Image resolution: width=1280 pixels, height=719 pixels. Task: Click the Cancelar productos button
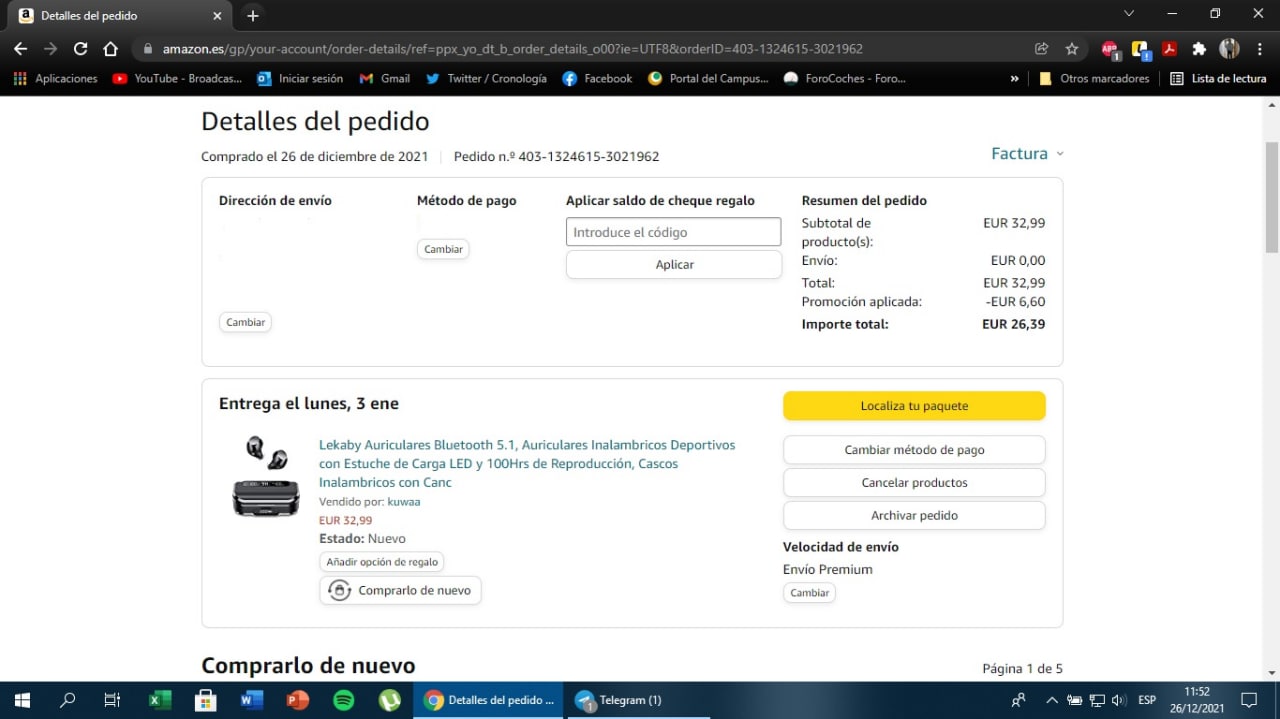[914, 483]
